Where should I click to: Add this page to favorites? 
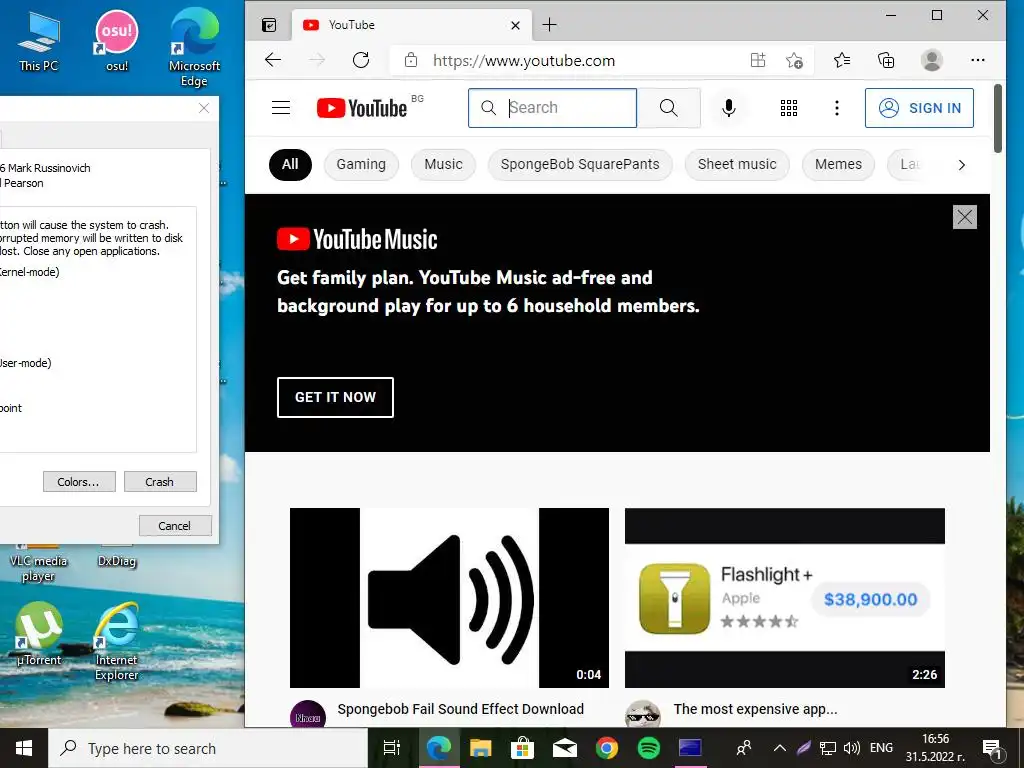pyautogui.click(x=794, y=60)
